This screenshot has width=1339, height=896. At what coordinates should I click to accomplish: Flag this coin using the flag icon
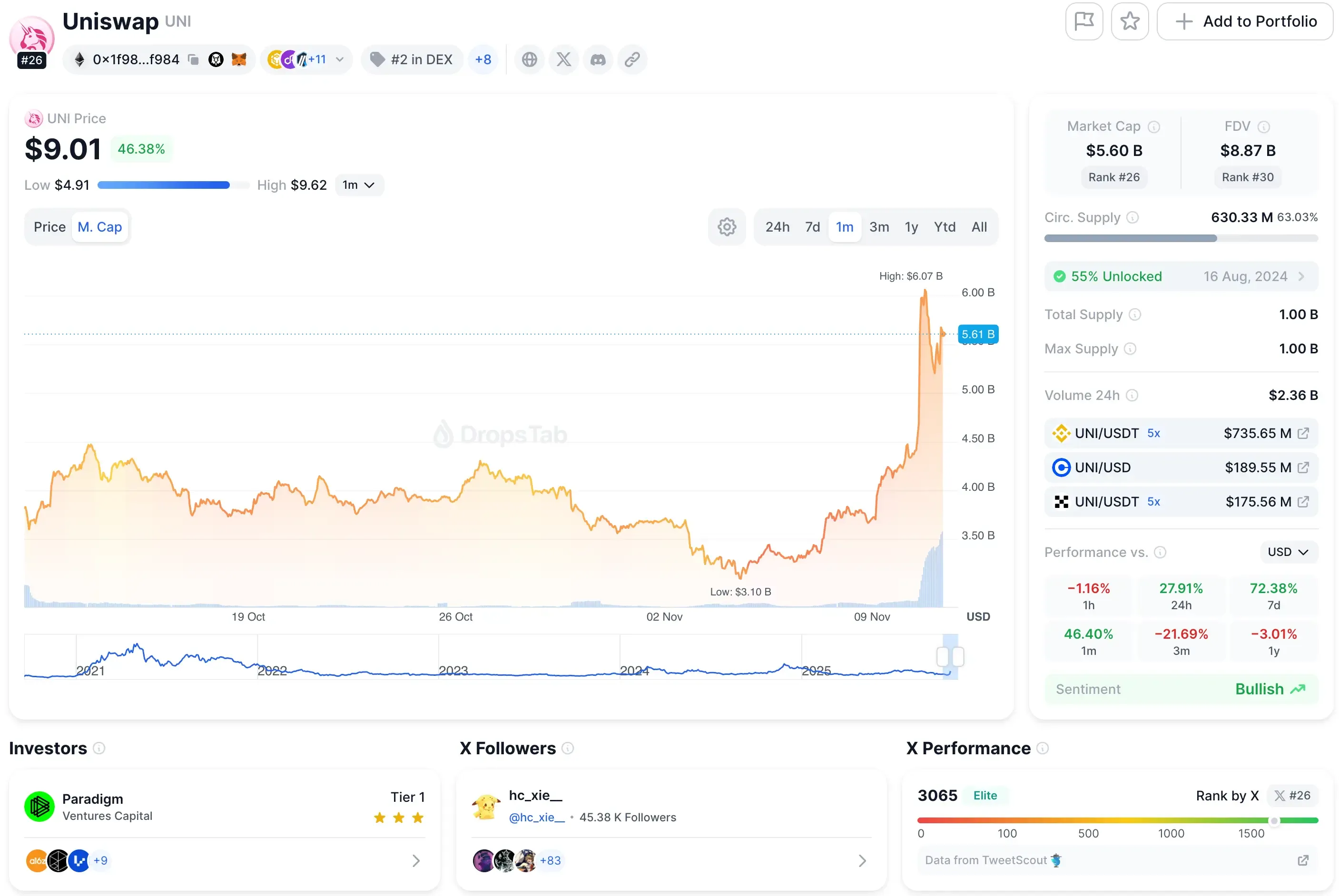pos(1083,21)
